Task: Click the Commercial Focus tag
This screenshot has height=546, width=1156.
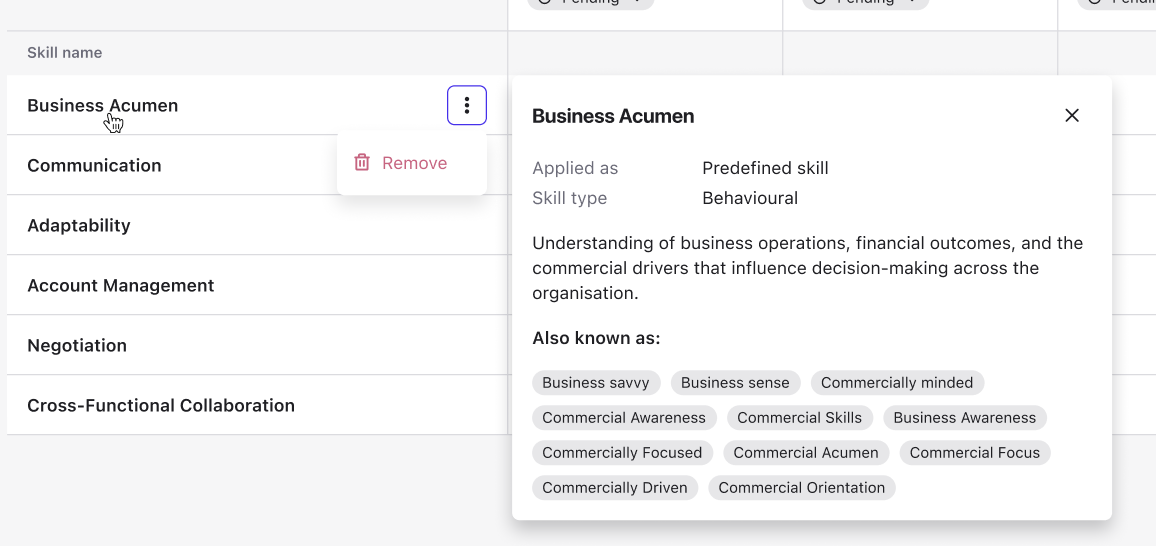Action: (975, 452)
